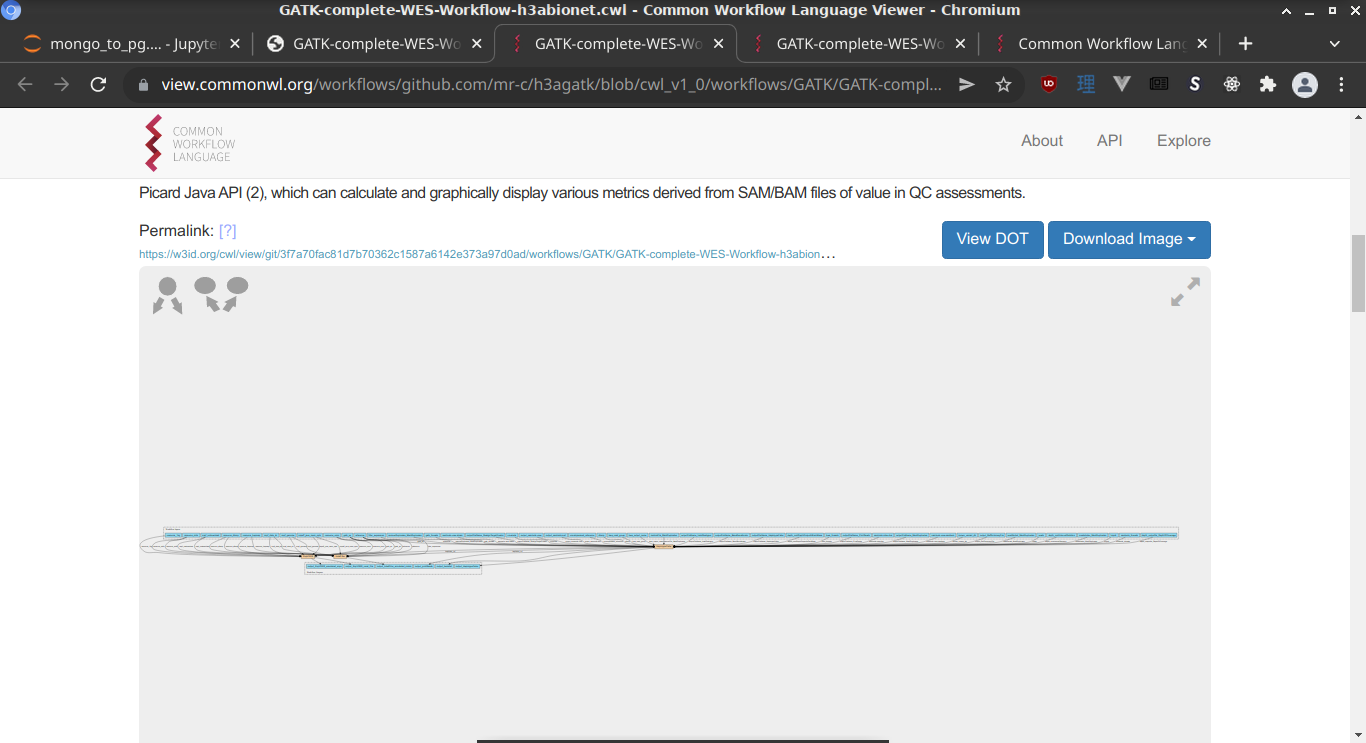Click the permalink help [?] link

pos(228,231)
